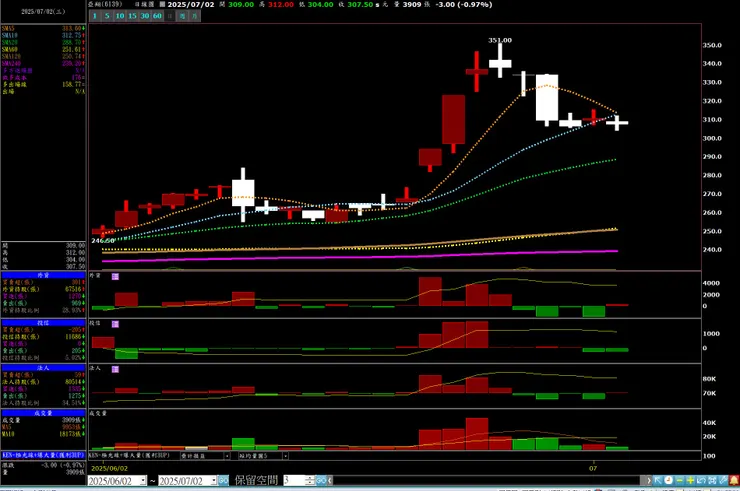Select the 10-minute timeframe button

tap(120, 16)
